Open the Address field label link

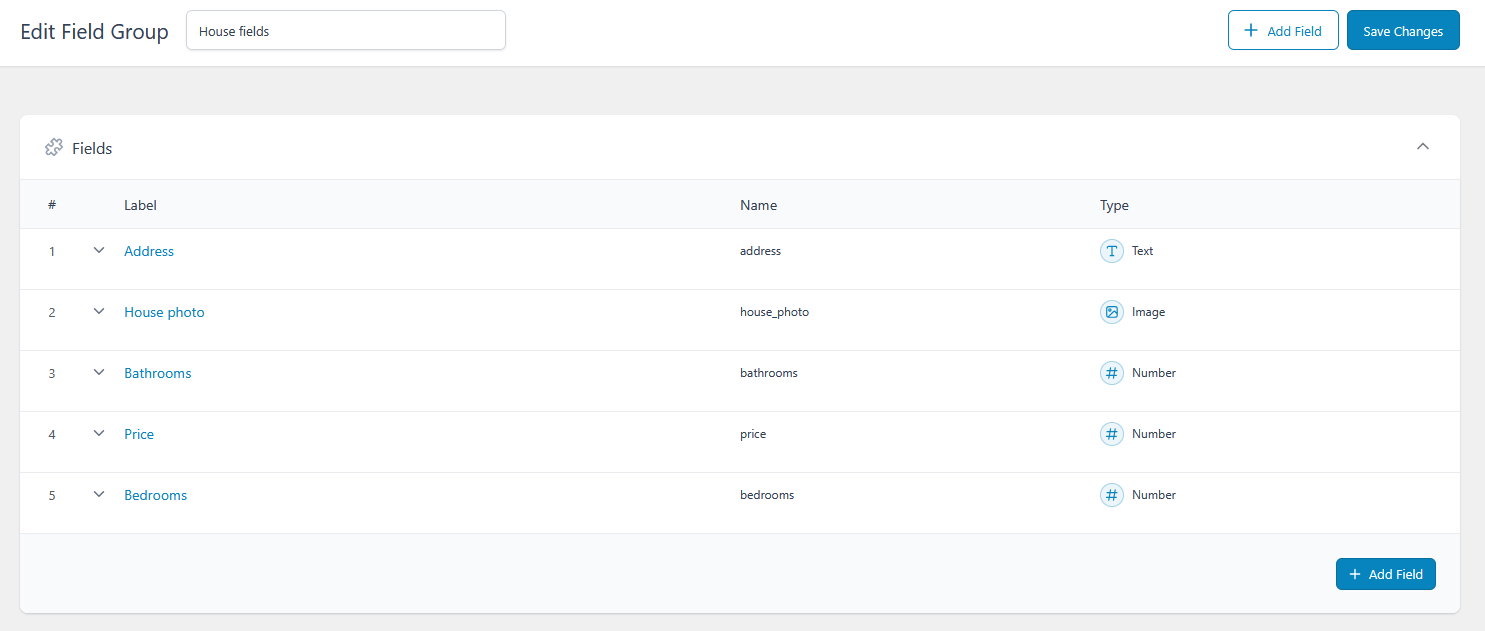pyautogui.click(x=149, y=251)
